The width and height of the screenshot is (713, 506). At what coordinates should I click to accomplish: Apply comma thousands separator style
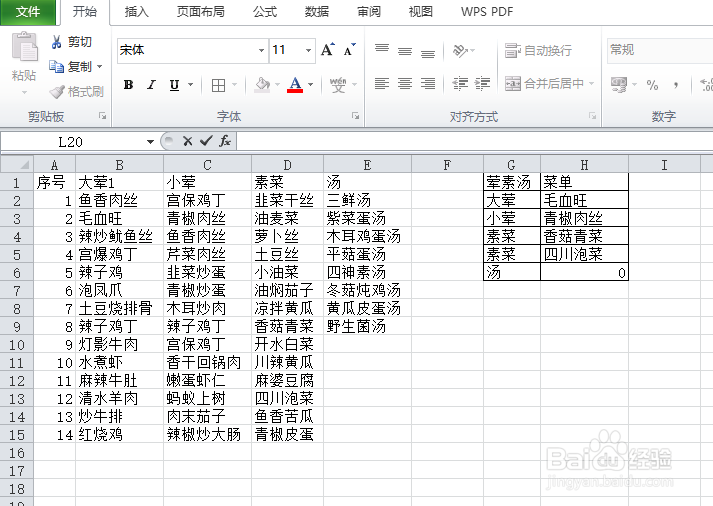pos(676,85)
